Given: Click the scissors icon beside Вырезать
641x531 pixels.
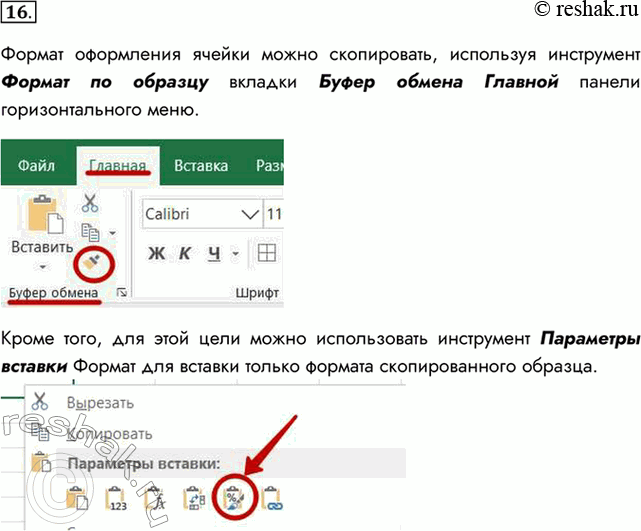Looking at the screenshot, I should click(x=40, y=401).
